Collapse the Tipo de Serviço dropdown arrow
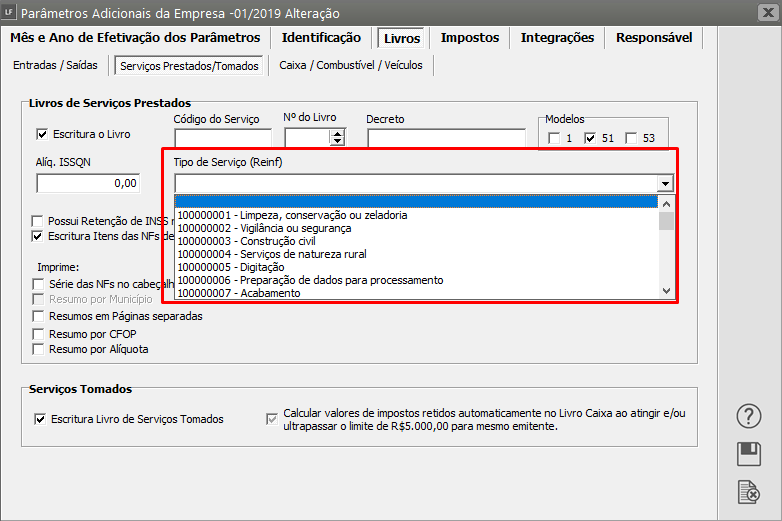Viewport: 782px width, 521px height. (665, 183)
